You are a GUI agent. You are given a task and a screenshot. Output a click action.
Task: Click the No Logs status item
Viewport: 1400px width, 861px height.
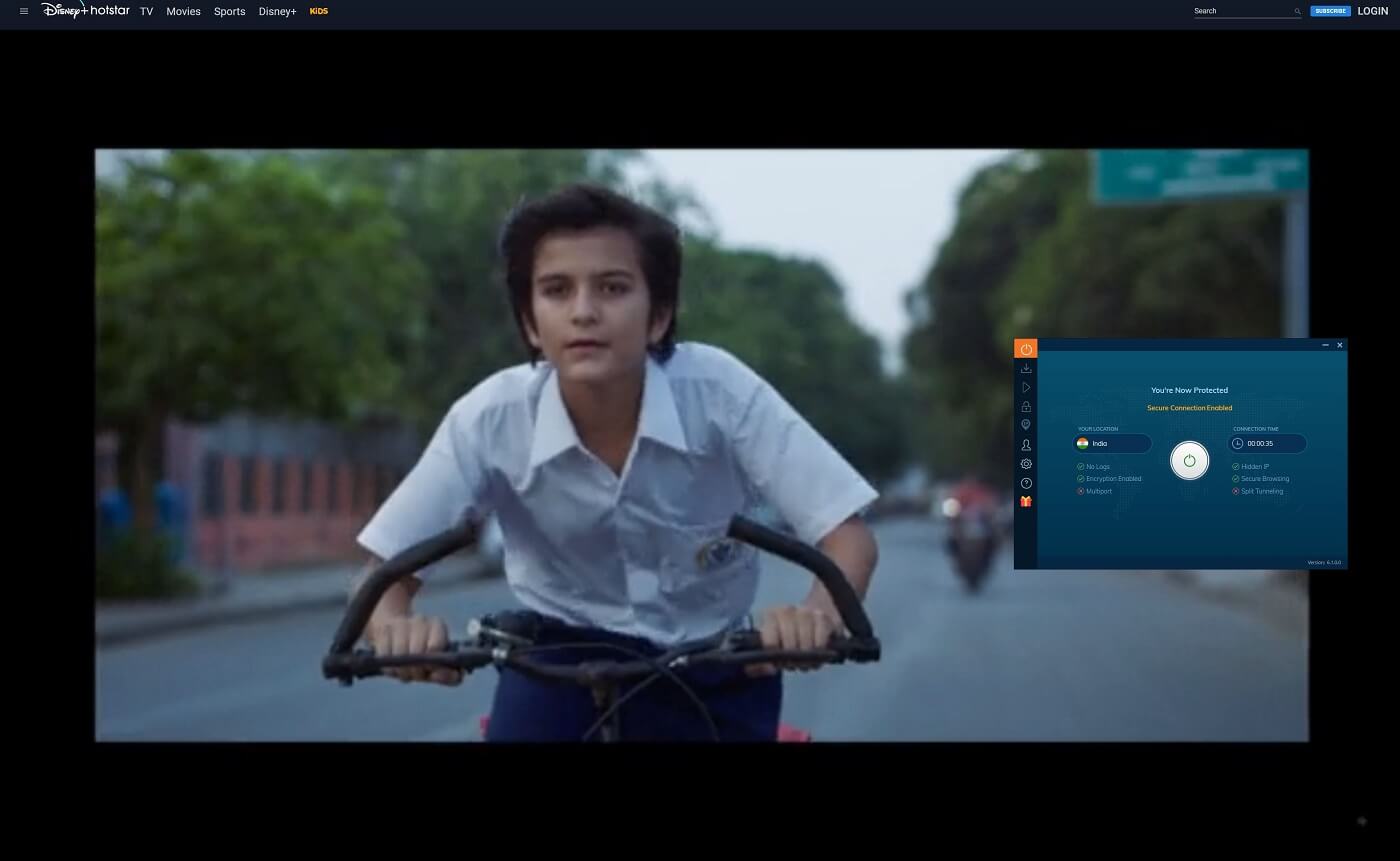1093,467
